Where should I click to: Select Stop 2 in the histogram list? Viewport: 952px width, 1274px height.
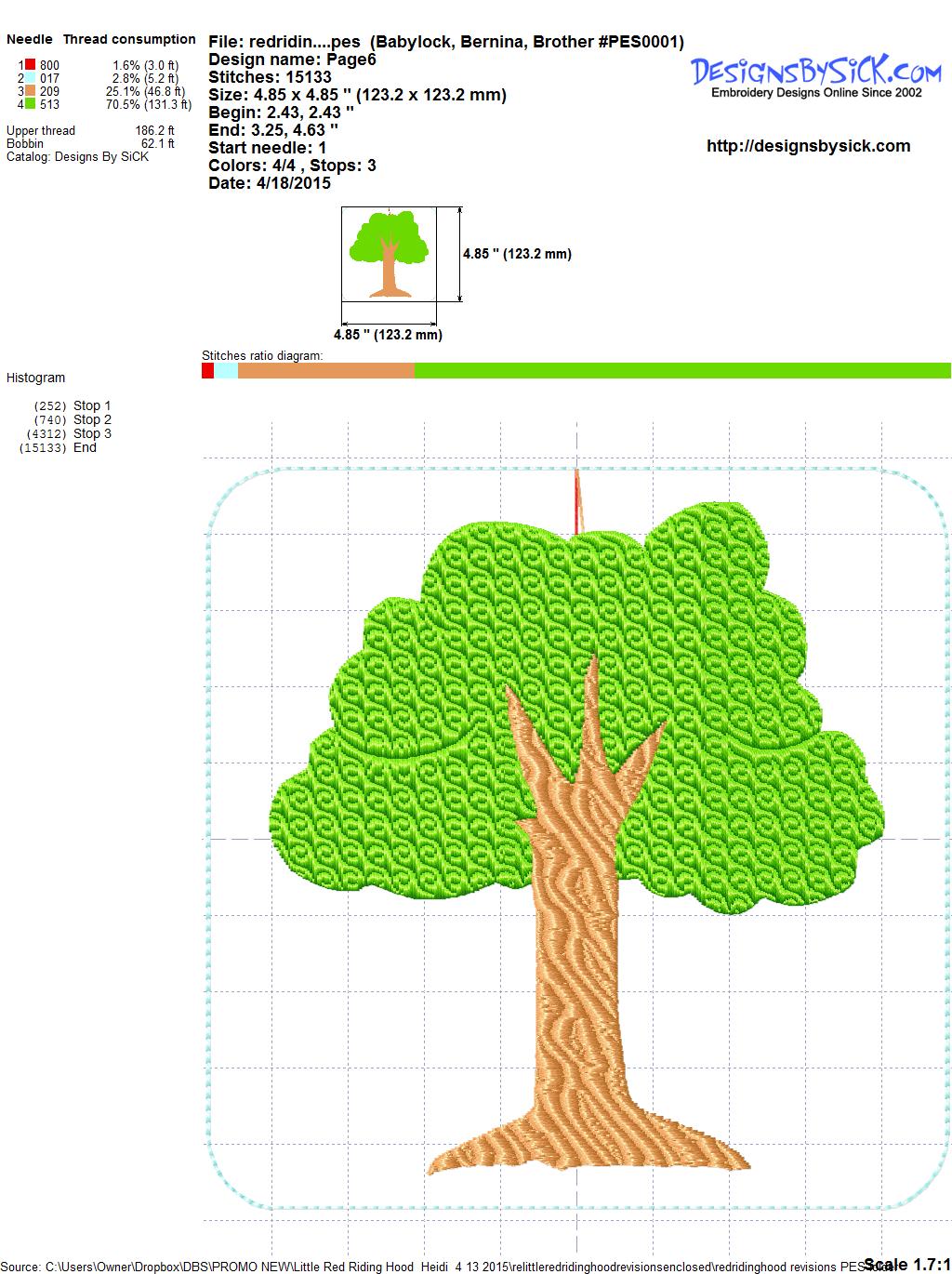click(x=92, y=419)
